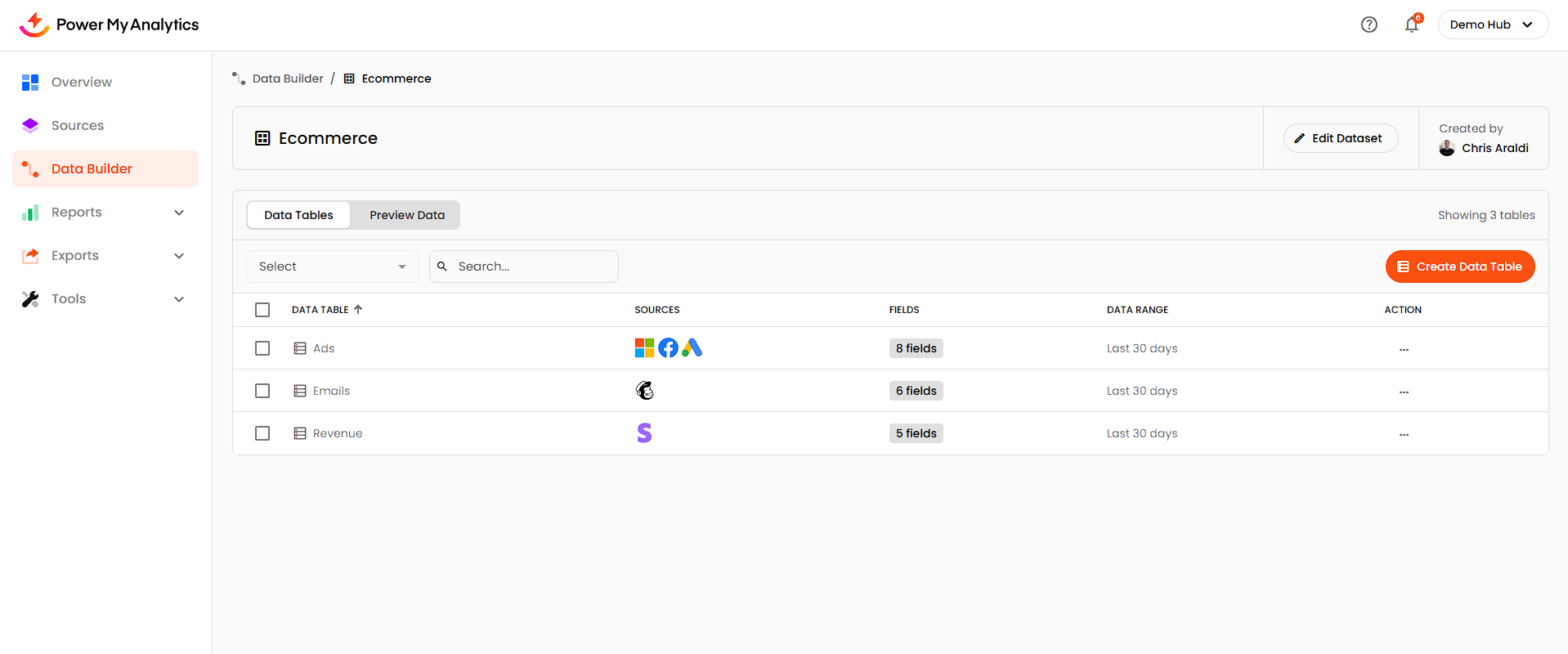Click the Data Builder breadcrumb link
This screenshot has width=1568, height=654.
(x=288, y=78)
